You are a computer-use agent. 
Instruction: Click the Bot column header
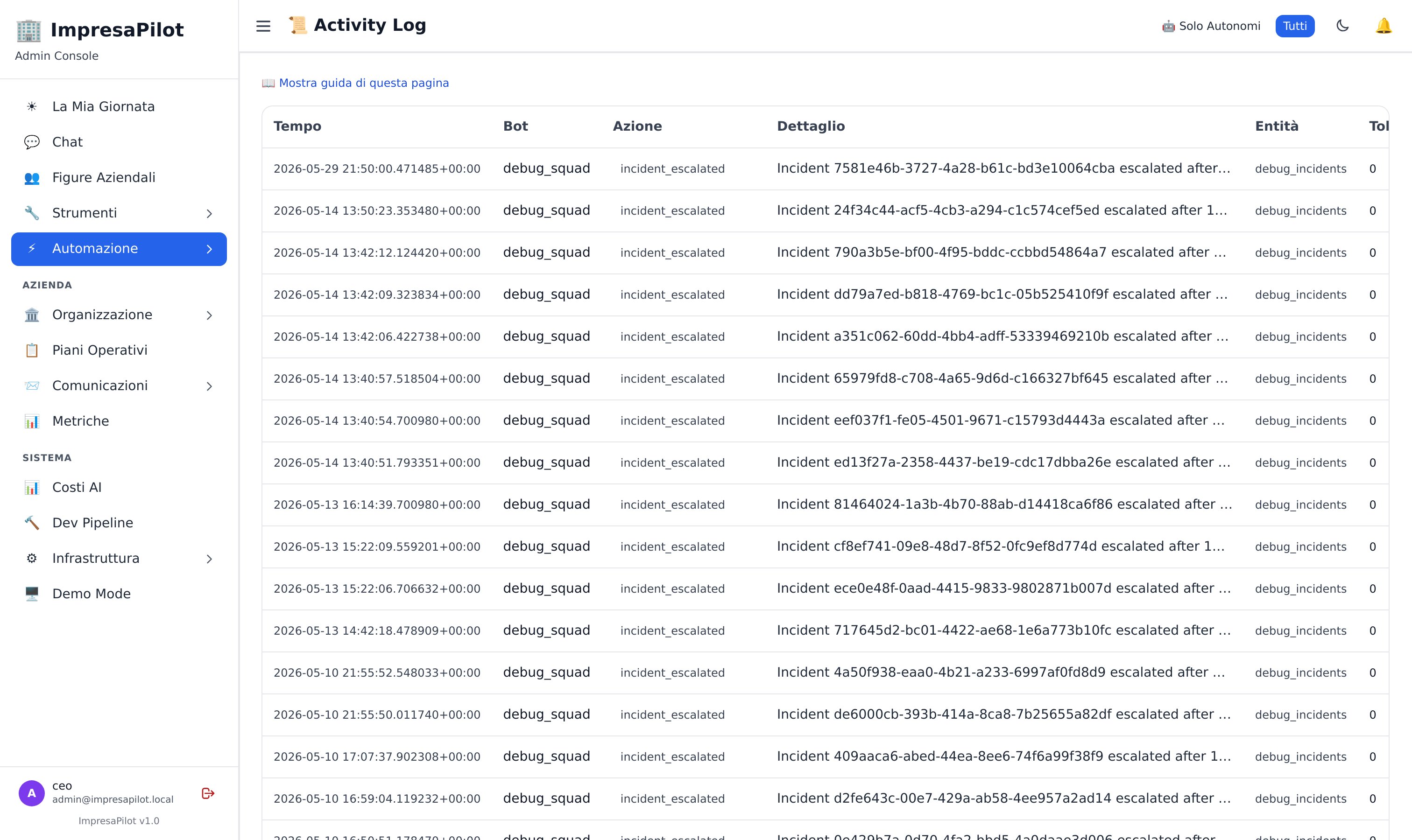[515, 126]
